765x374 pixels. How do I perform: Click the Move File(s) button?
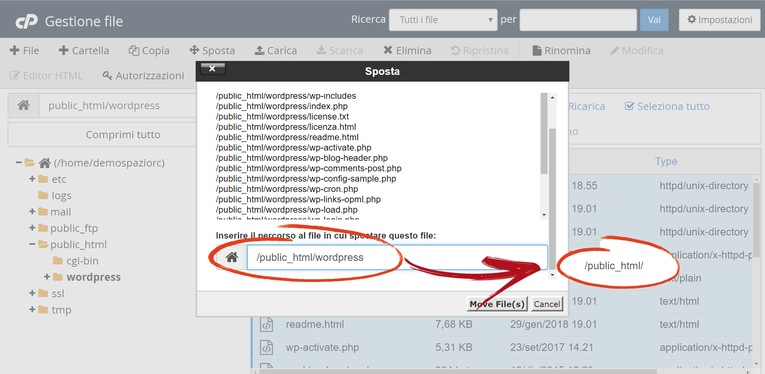click(497, 304)
